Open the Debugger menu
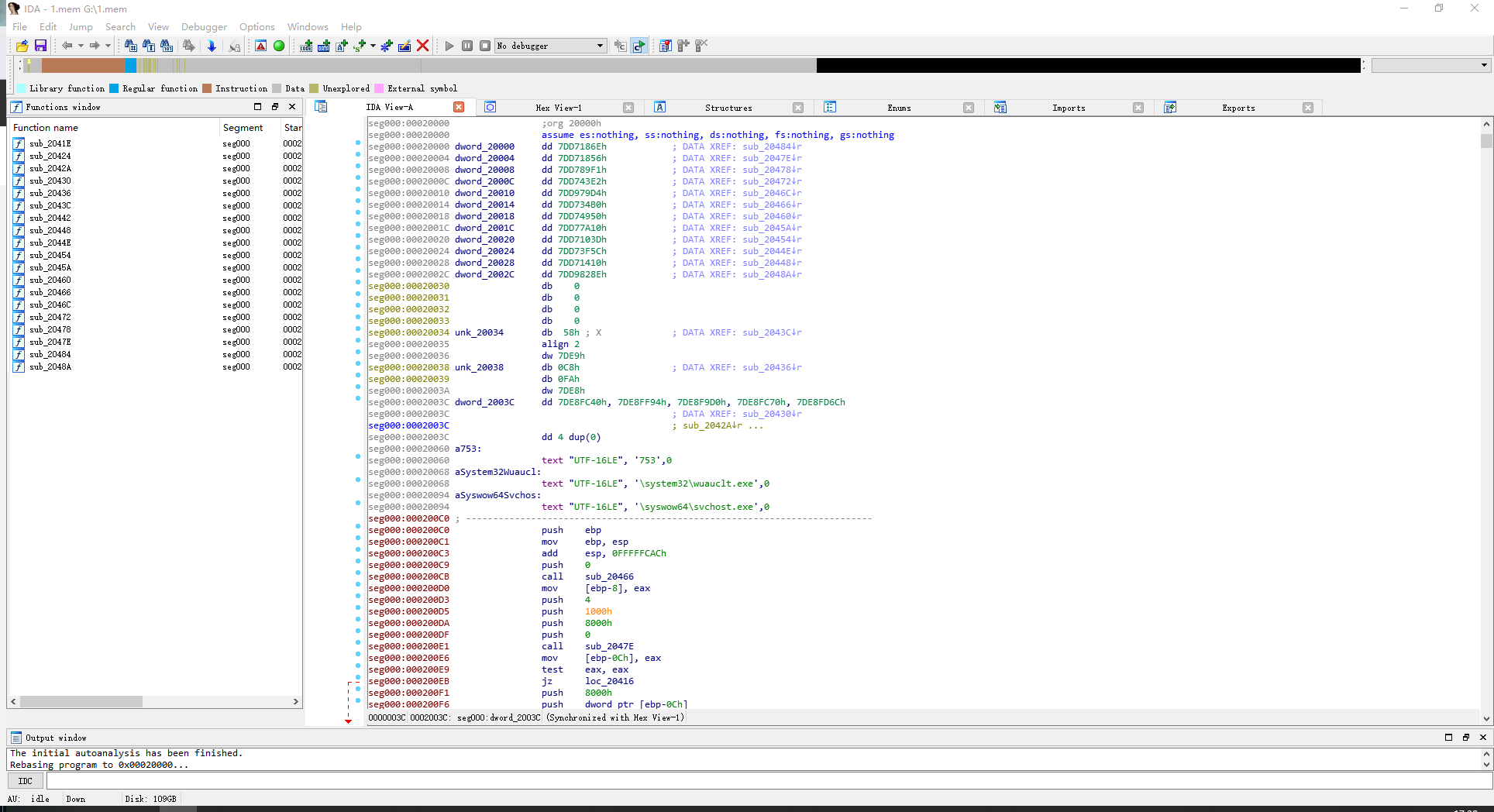Screen dimensions: 1494x812 click(x=204, y=26)
